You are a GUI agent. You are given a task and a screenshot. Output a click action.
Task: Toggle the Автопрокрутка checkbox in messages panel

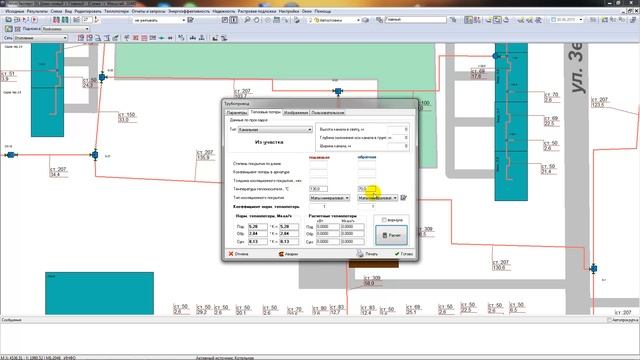609,320
